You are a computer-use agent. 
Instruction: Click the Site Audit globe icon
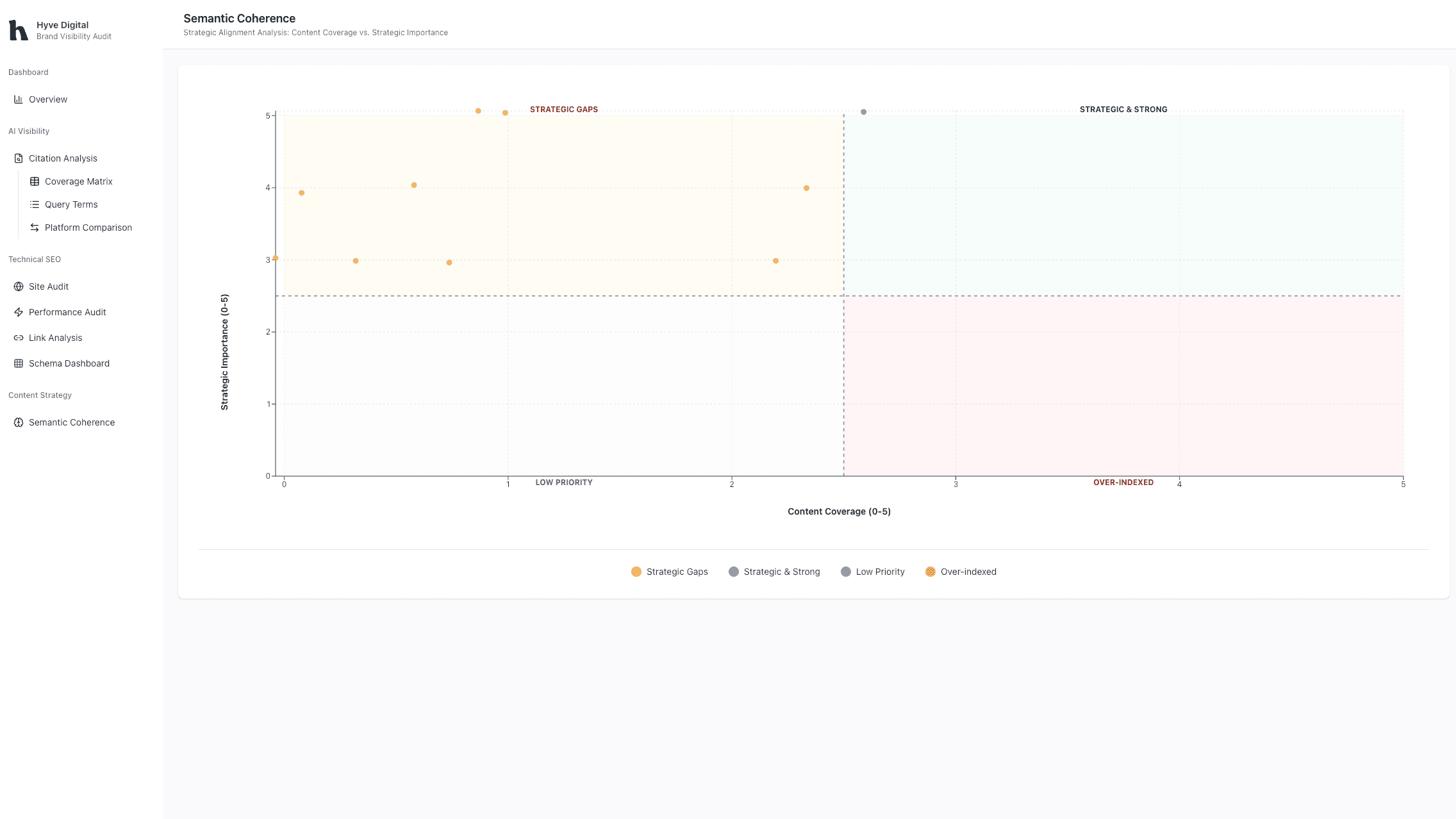(x=19, y=286)
